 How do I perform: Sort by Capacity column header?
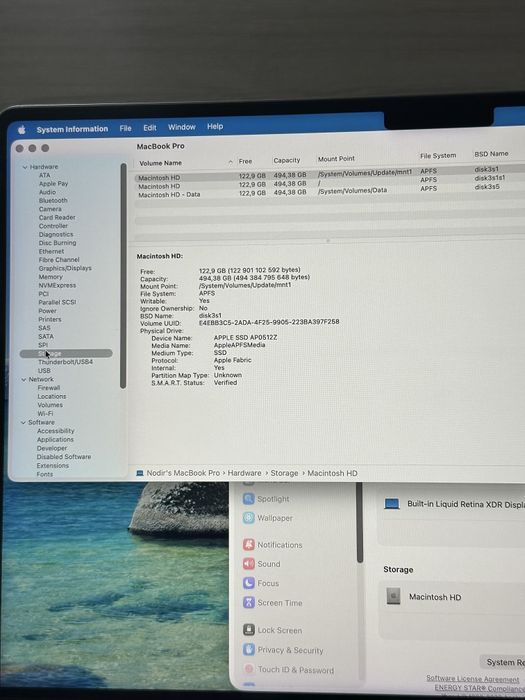[287, 160]
